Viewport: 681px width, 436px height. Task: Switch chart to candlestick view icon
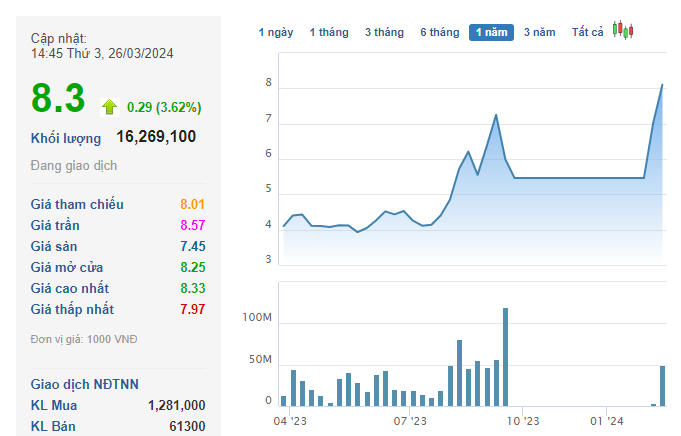point(623,31)
